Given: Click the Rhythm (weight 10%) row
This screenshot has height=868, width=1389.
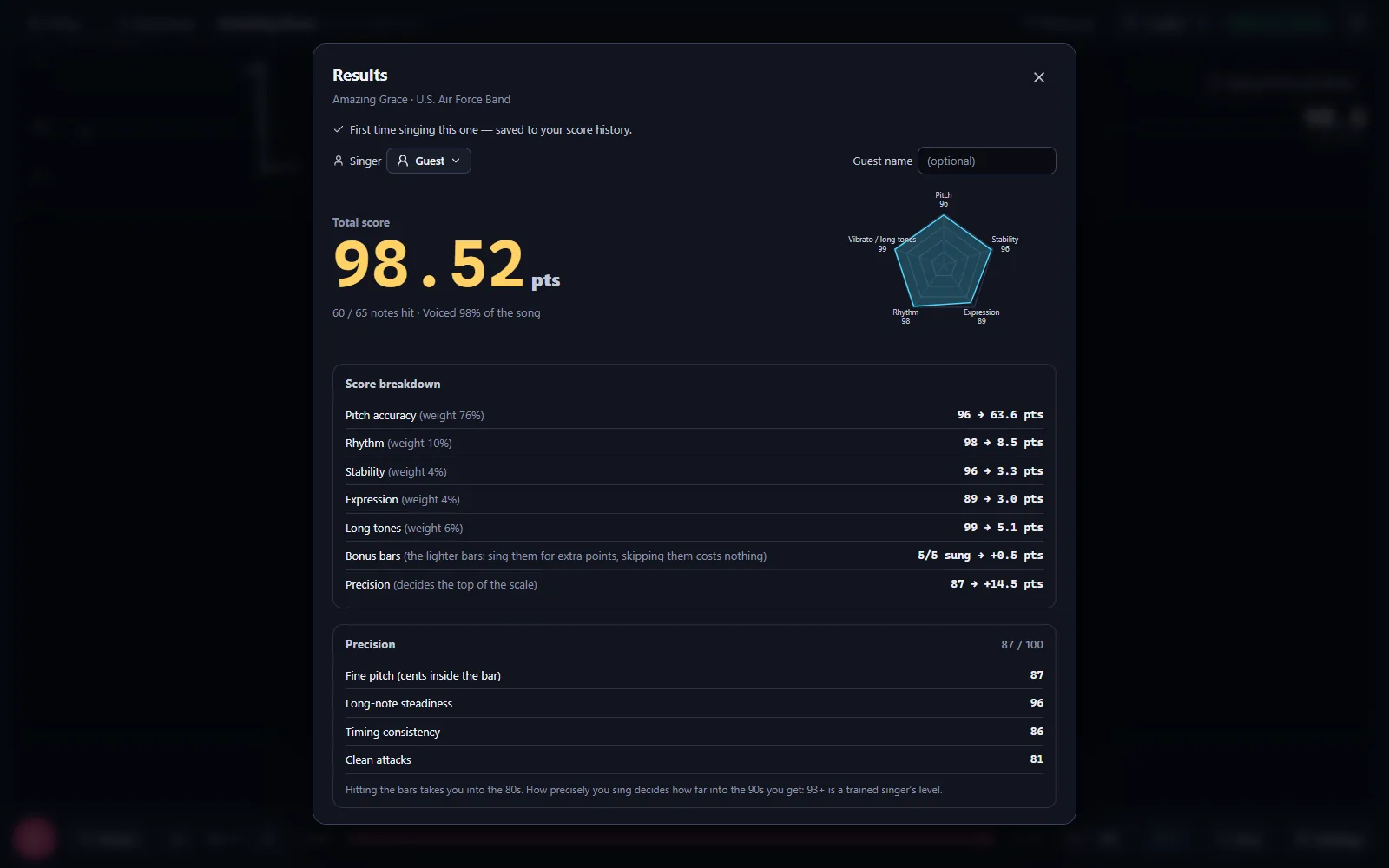Looking at the screenshot, I should click(x=694, y=443).
